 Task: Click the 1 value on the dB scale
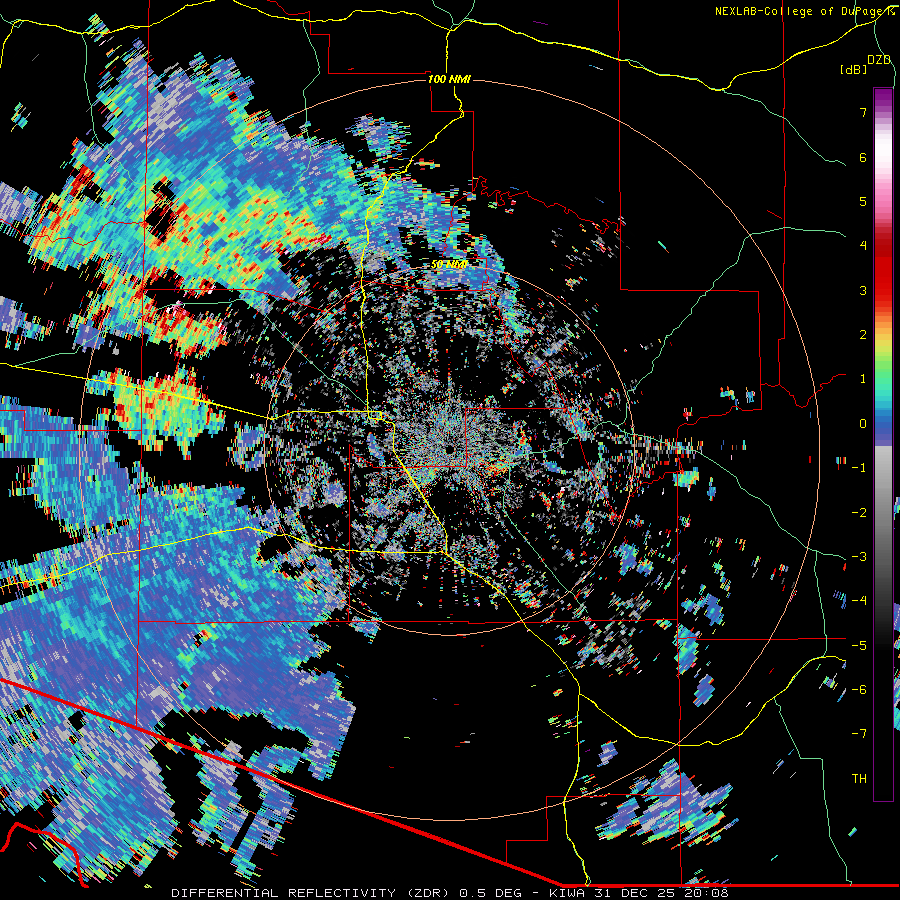coord(863,379)
